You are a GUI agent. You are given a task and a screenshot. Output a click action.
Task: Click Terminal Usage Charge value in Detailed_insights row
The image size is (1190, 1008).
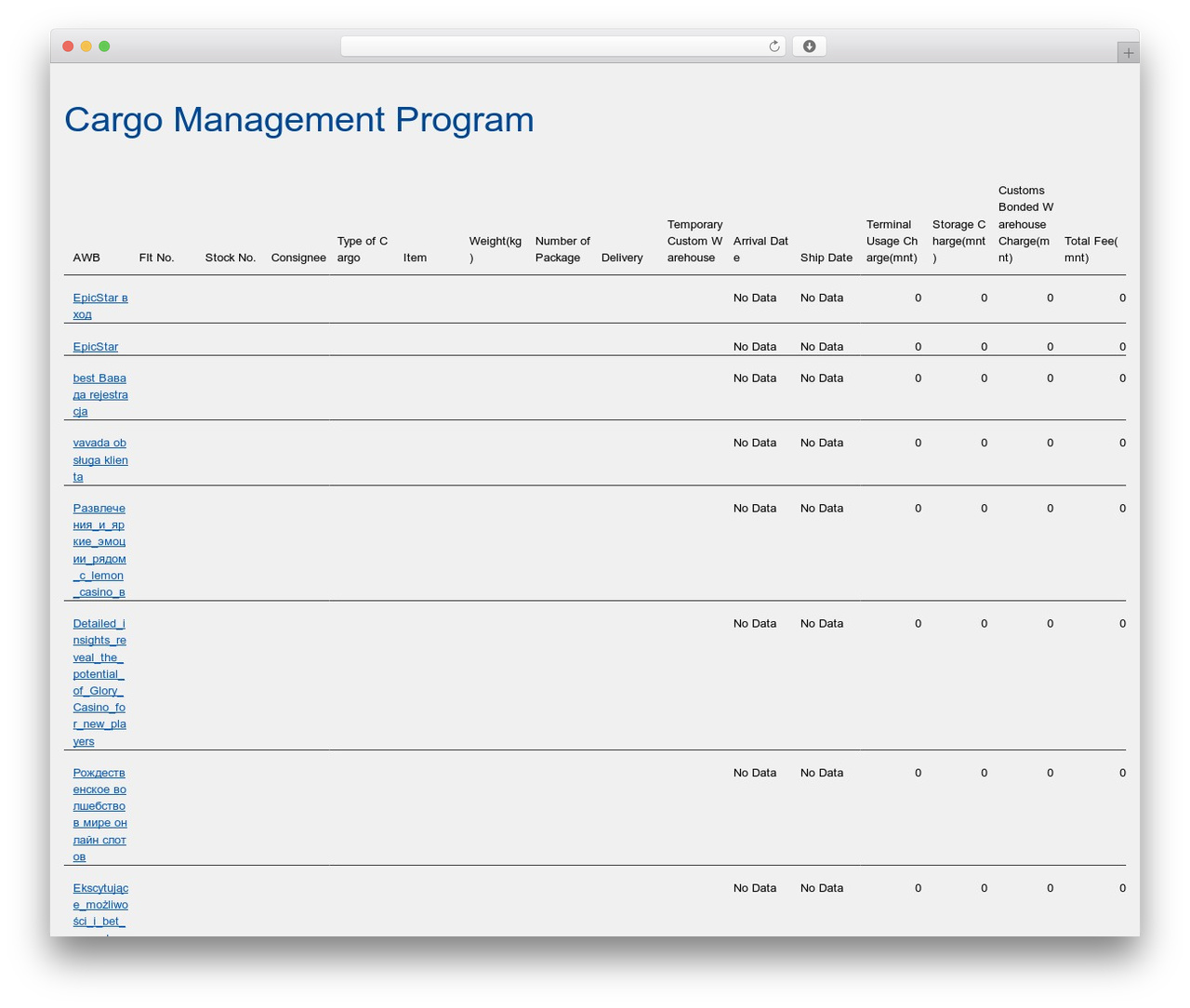point(918,624)
